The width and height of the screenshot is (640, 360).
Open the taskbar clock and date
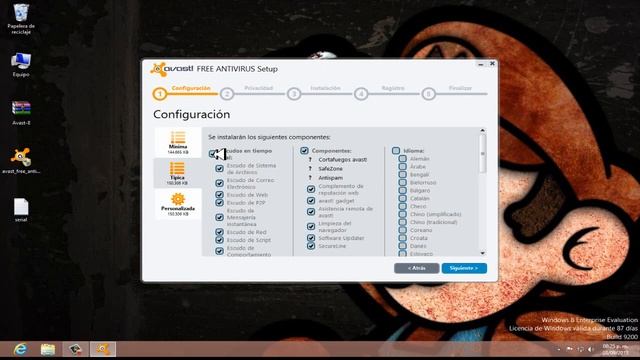click(x=616, y=349)
